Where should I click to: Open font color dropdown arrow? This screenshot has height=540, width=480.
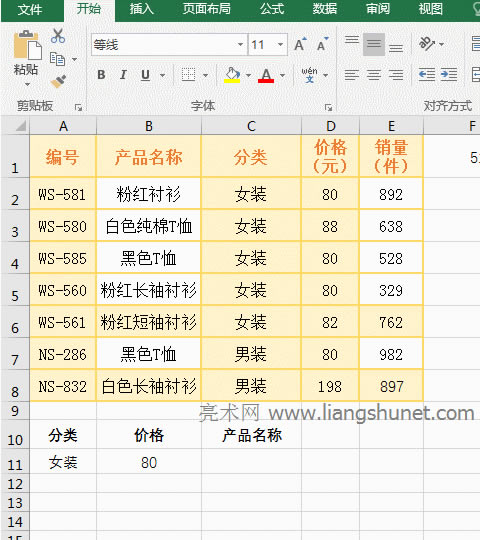coord(282,75)
